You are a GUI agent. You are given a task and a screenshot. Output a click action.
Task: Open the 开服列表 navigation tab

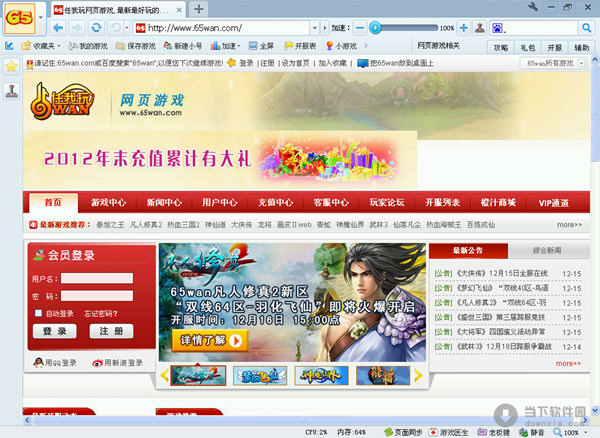[x=442, y=202]
